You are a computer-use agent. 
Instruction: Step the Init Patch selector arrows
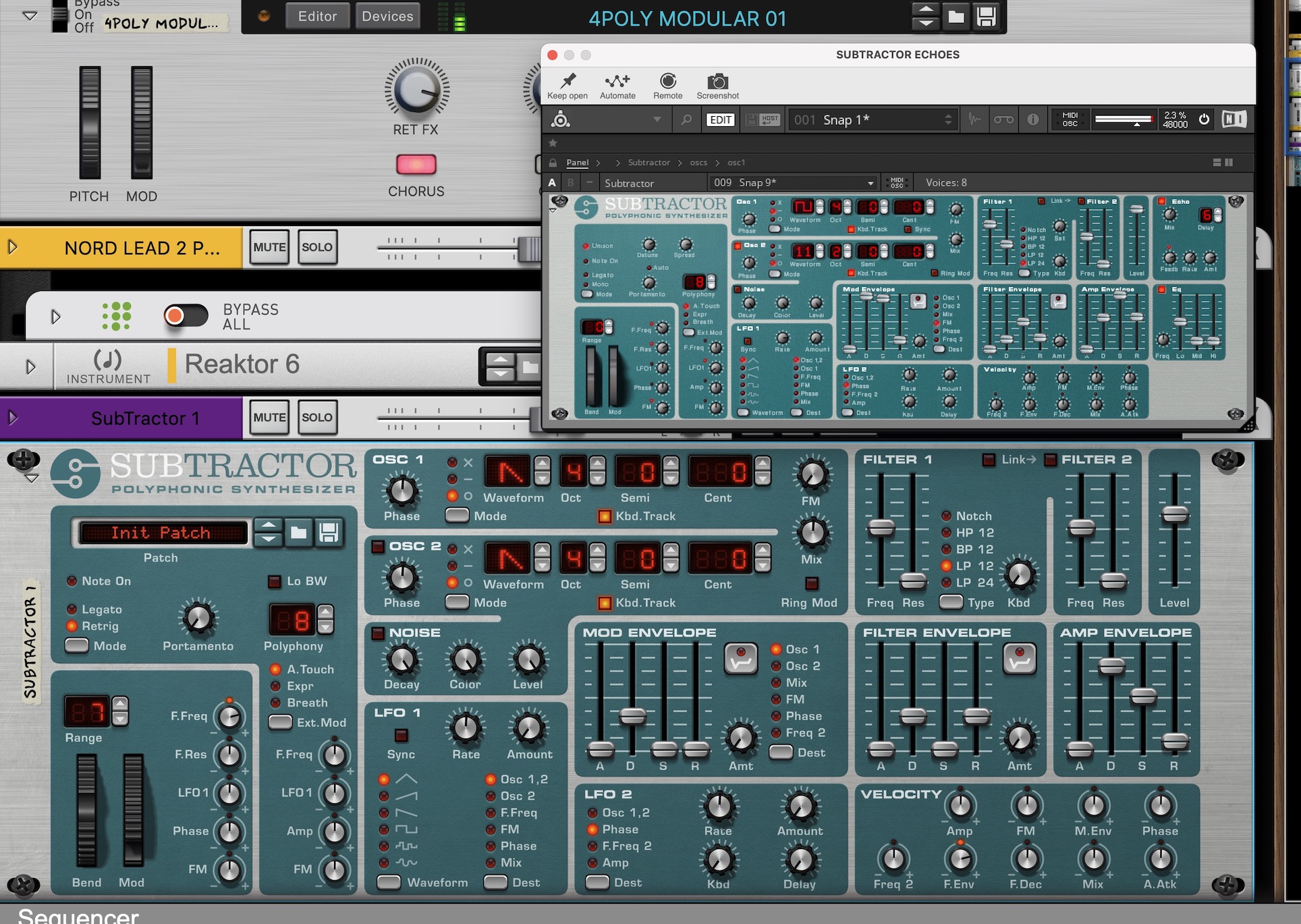[268, 533]
